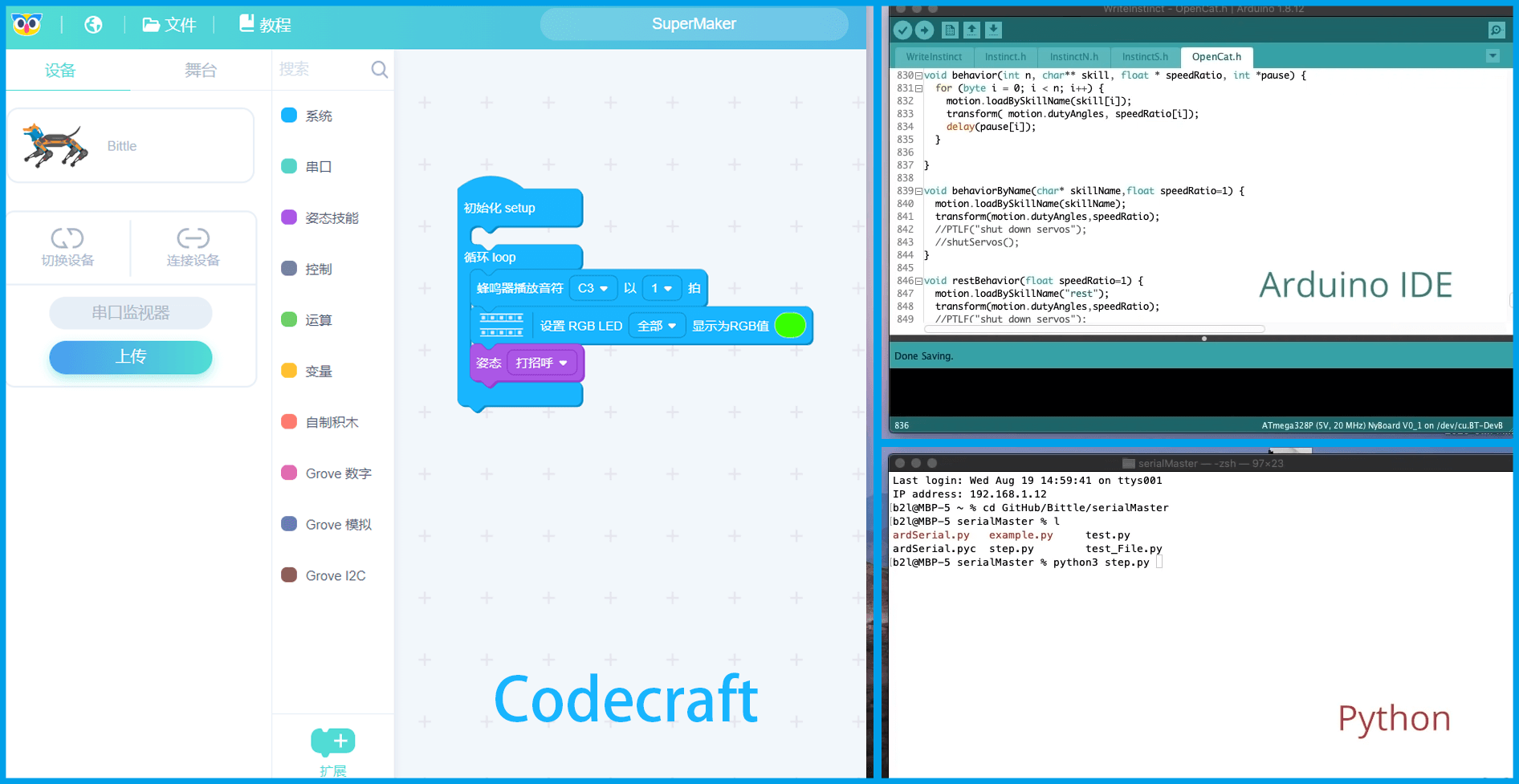Click Arduino Verify checkmark icon
Image resolution: width=1519 pixels, height=784 pixels.
point(903,30)
